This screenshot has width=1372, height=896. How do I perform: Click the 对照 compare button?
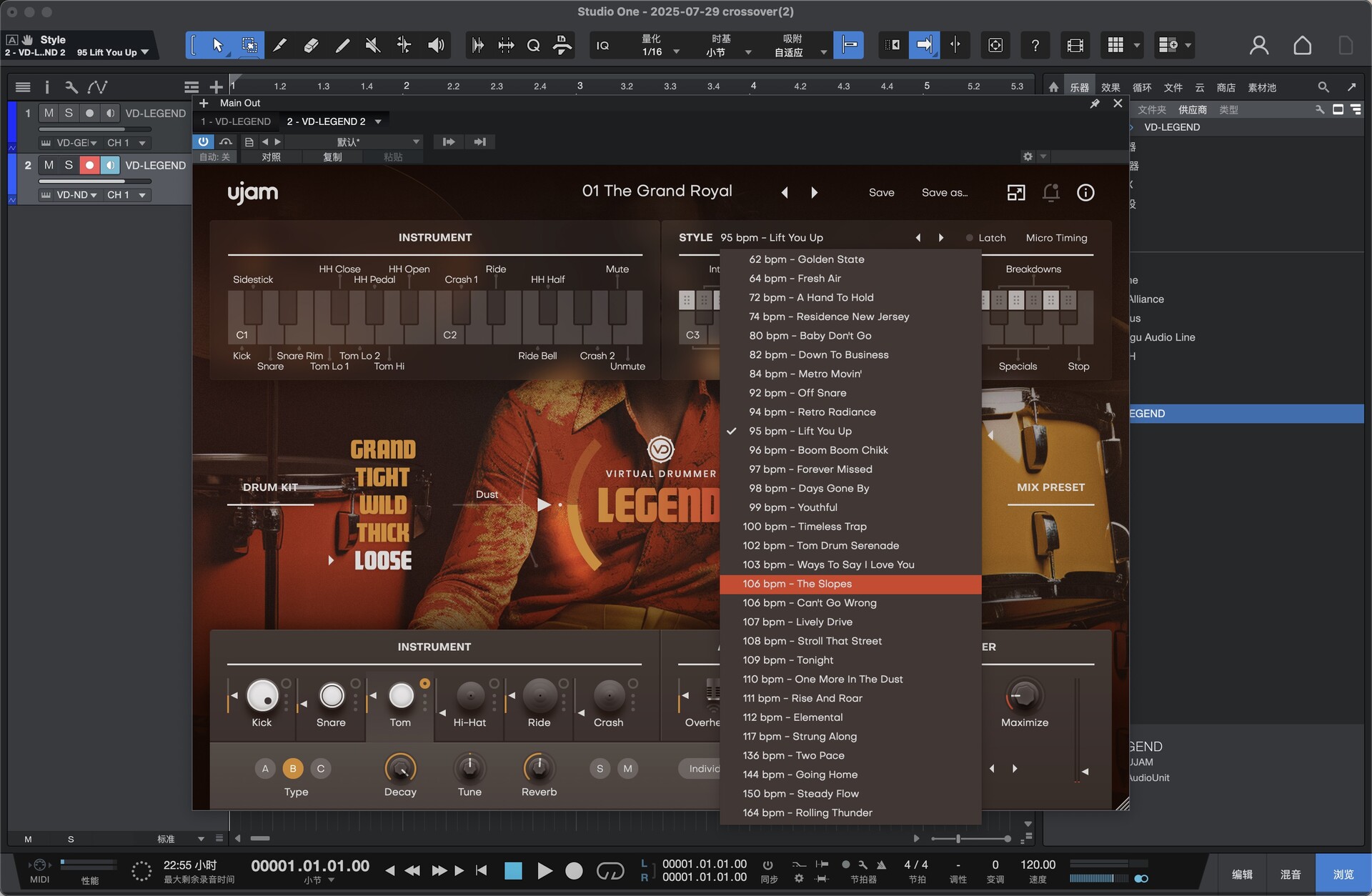[271, 157]
